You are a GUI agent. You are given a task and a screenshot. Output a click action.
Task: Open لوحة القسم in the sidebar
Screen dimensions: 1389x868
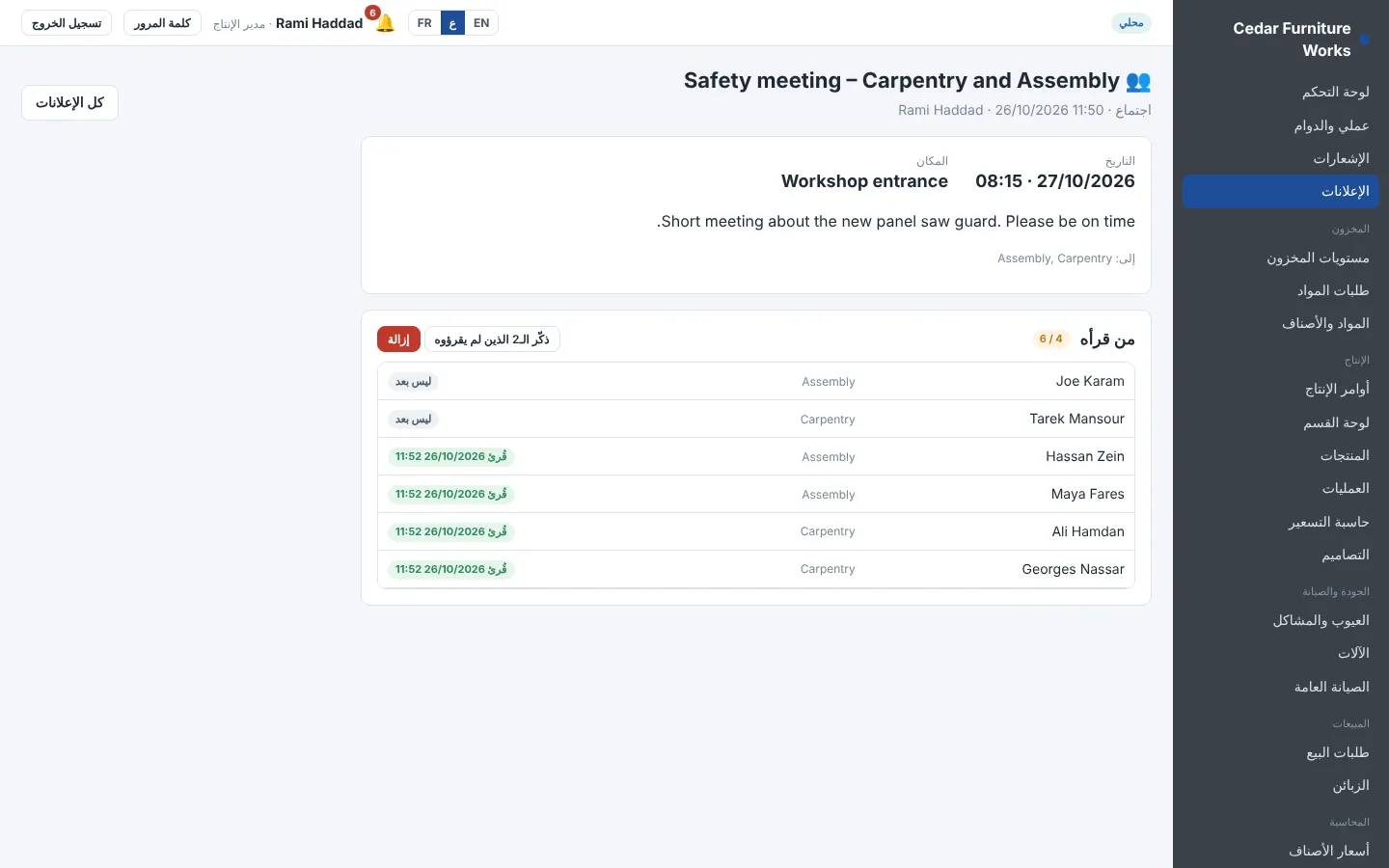[1280, 422]
